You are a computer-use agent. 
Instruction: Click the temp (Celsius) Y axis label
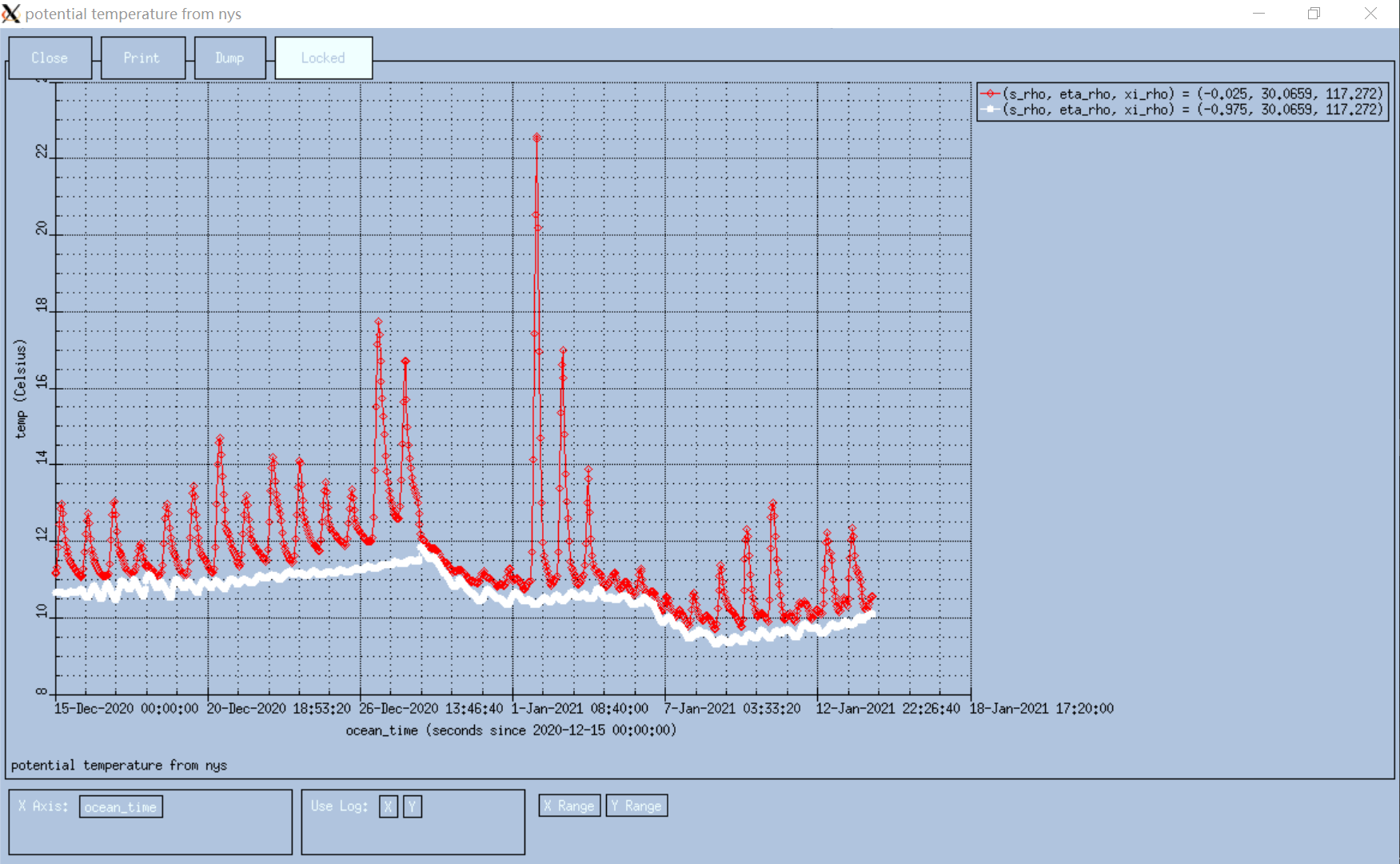(x=21, y=389)
